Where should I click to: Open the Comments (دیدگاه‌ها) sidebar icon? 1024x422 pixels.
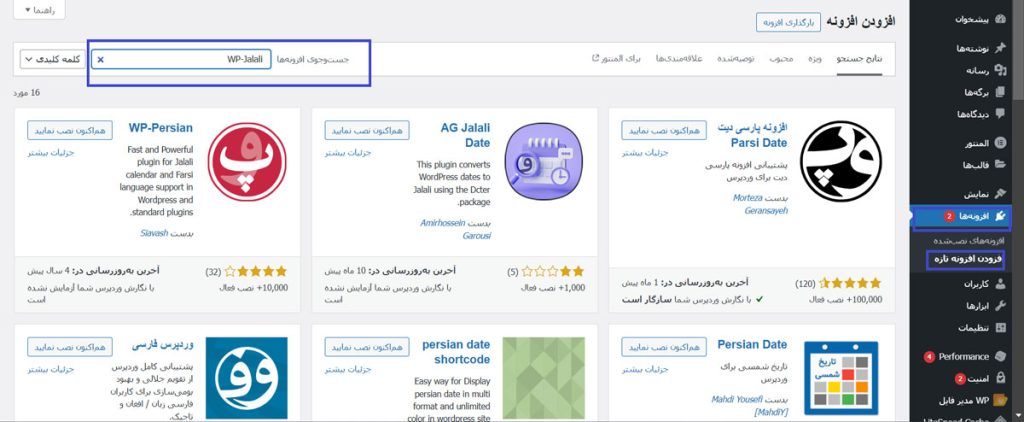tap(1000, 114)
